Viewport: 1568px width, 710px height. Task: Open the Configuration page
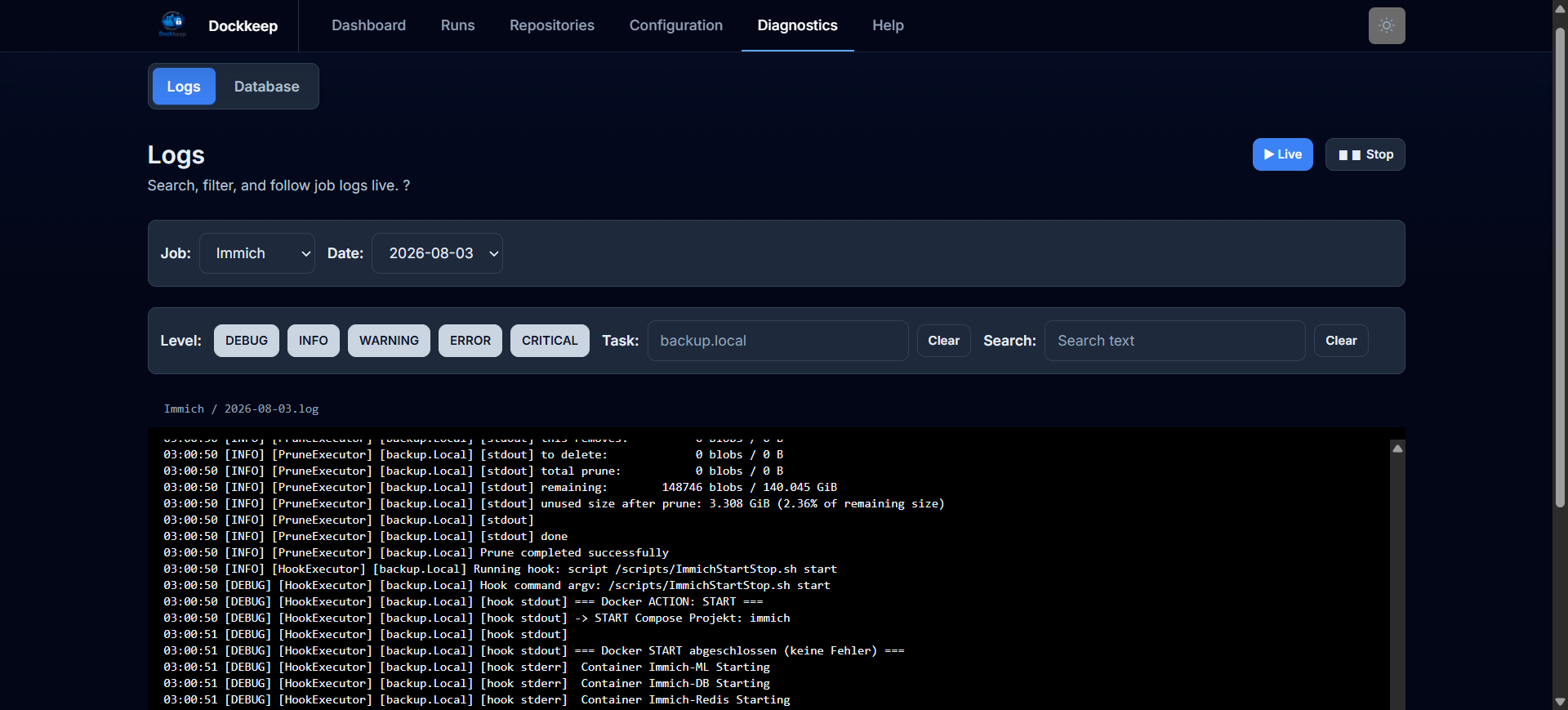coord(676,25)
